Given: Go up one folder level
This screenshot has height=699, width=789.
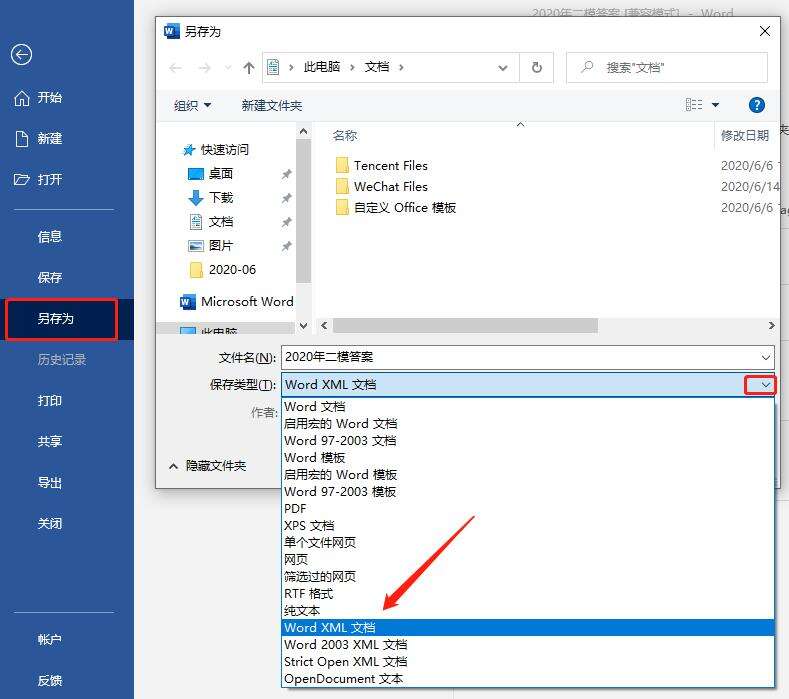Looking at the screenshot, I should (249, 68).
